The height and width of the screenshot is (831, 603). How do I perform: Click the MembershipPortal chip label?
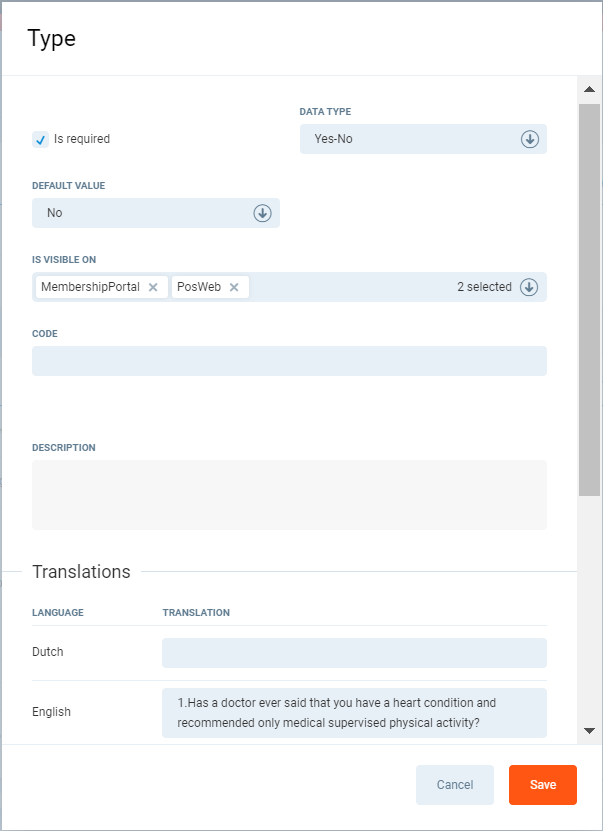point(90,287)
